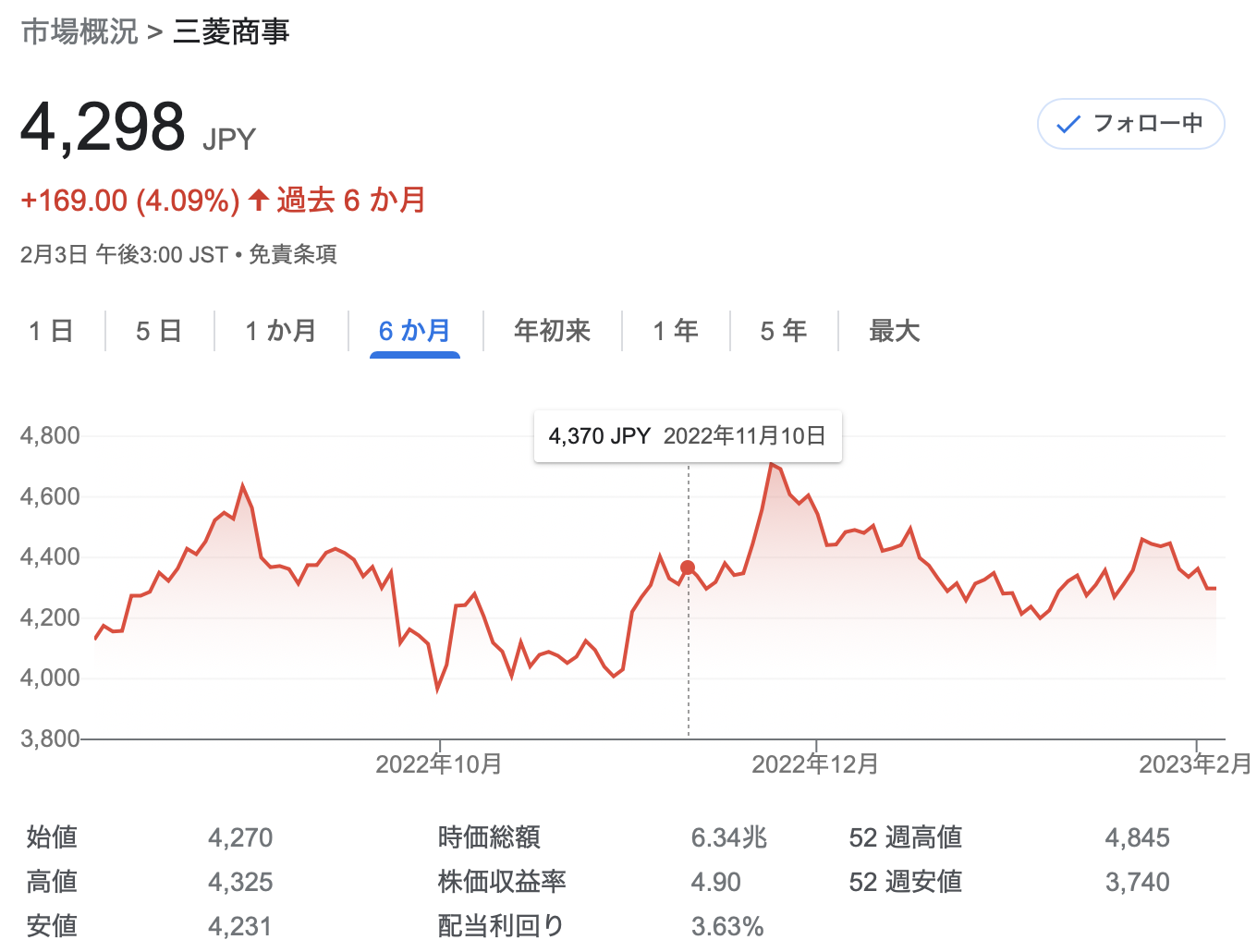Click the 2022年12月 axis label
The image size is (1257, 952).
click(x=815, y=764)
